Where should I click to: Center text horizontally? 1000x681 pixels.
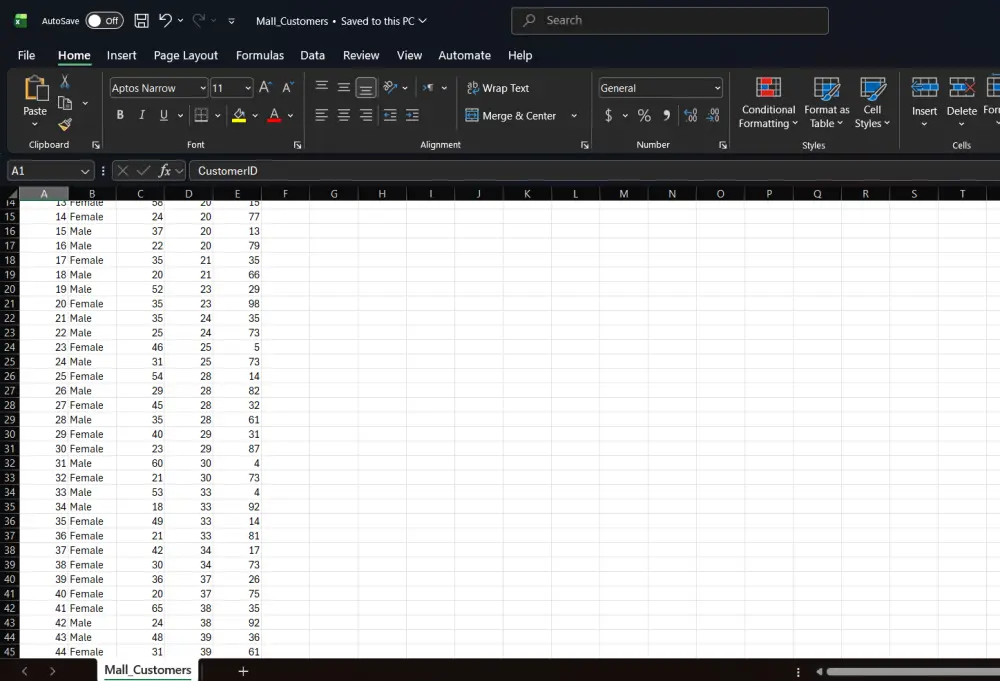point(344,115)
